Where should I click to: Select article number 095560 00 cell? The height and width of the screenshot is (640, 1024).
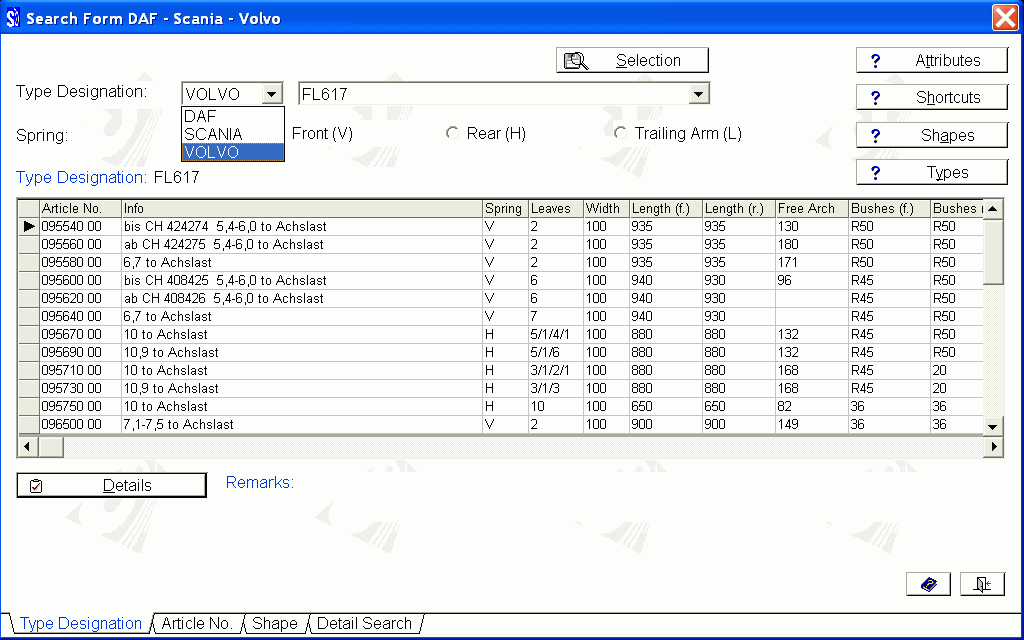point(80,244)
